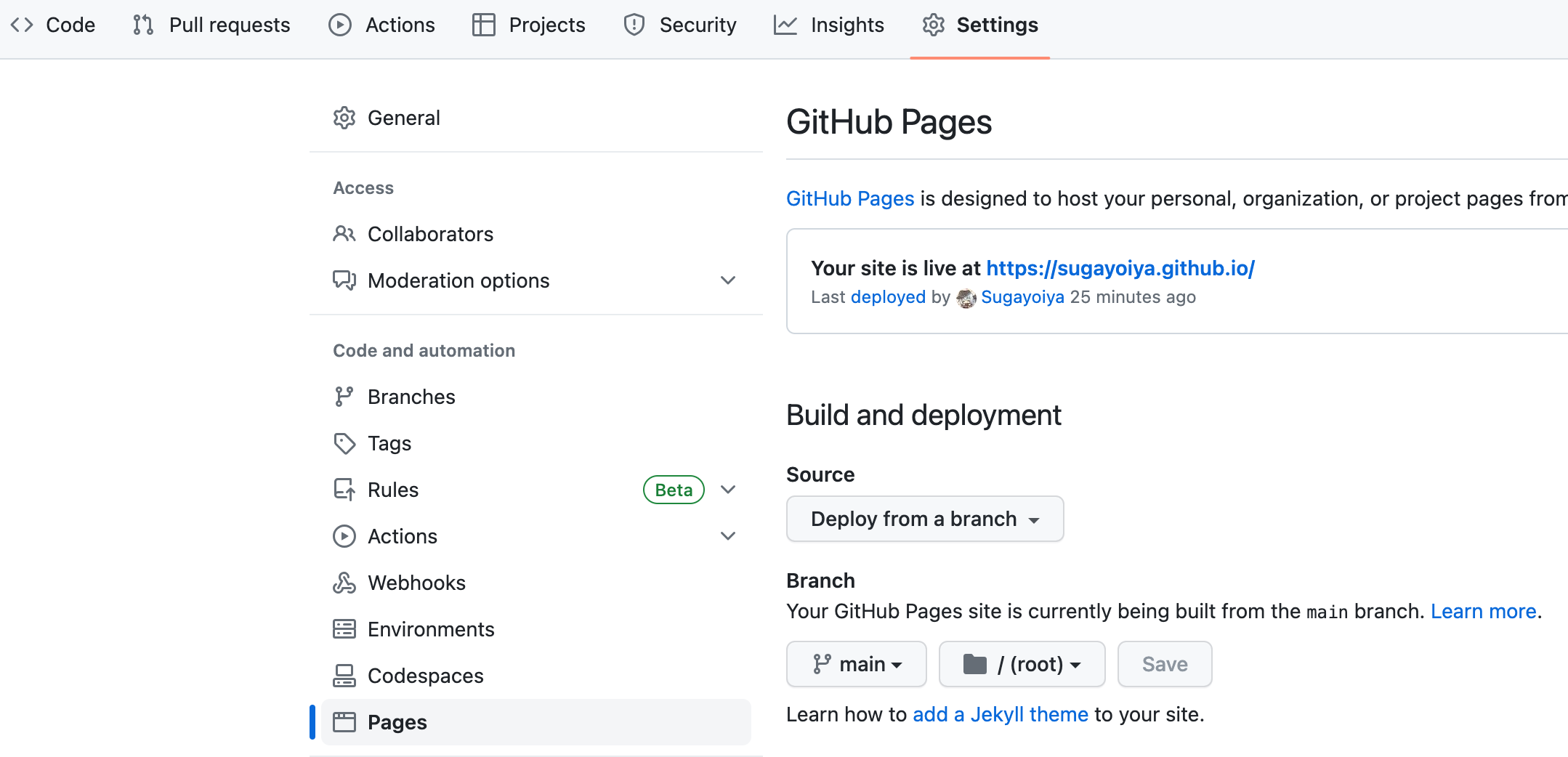The image size is (1568, 757).
Task: Open the / (root) folder dropdown
Action: (x=1022, y=664)
